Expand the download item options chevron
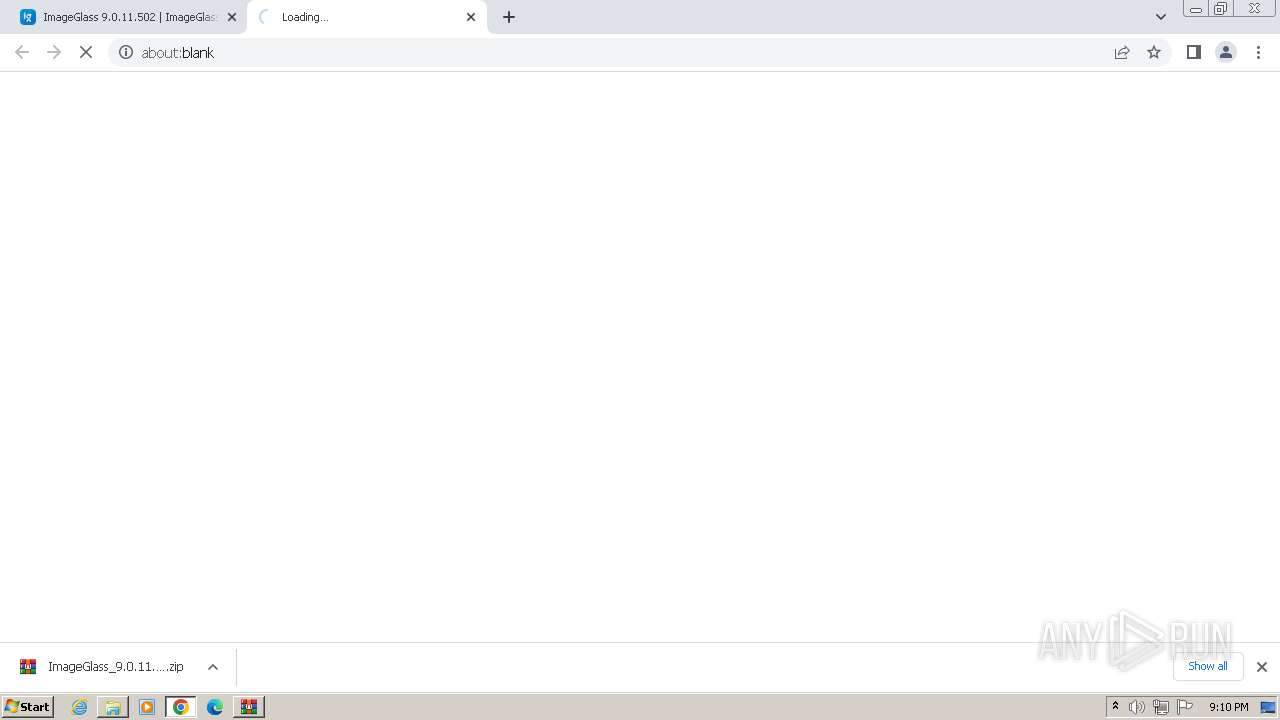The width and height of the screenshot is (1280, 720). pos(213,667)
